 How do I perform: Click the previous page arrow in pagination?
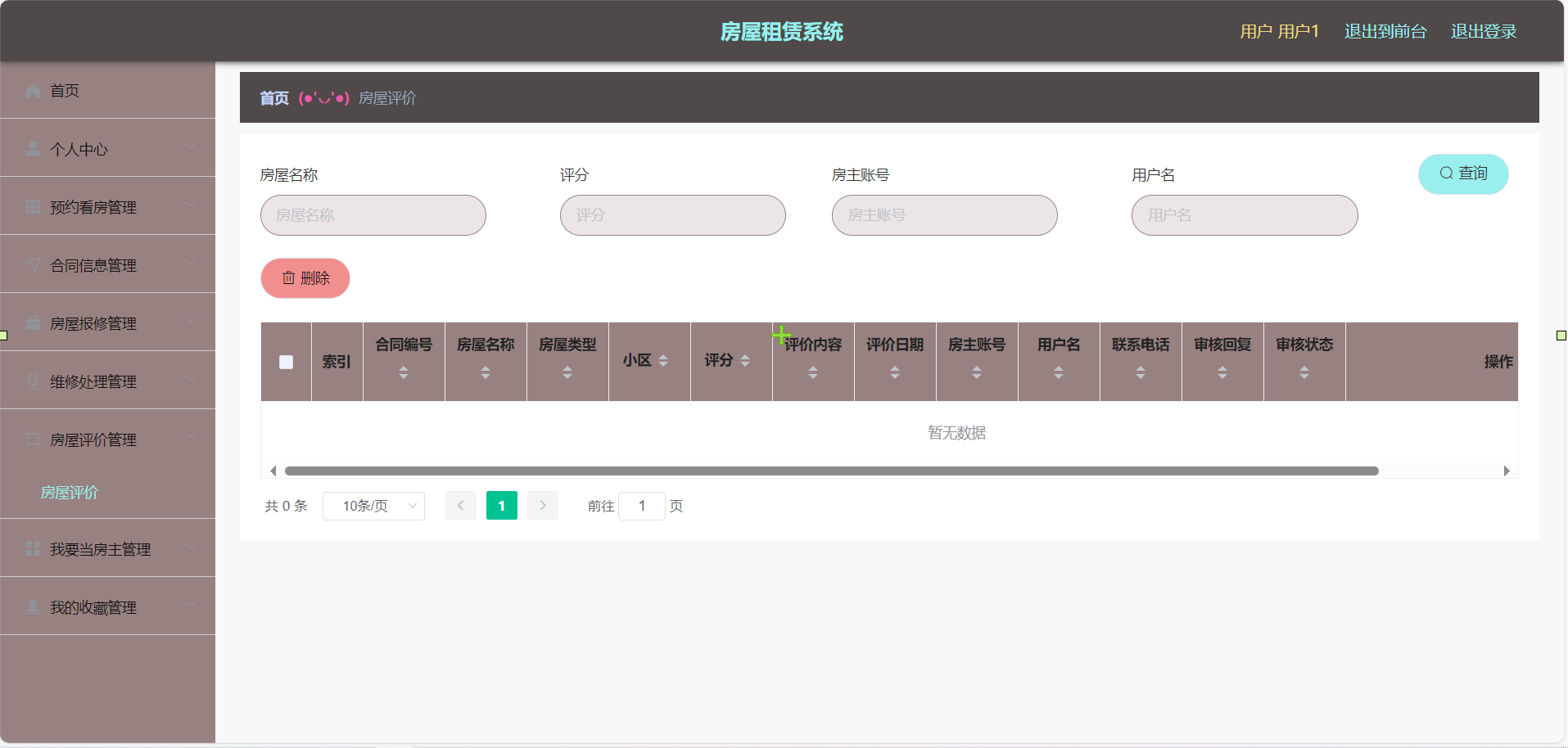tap(461, 506)
